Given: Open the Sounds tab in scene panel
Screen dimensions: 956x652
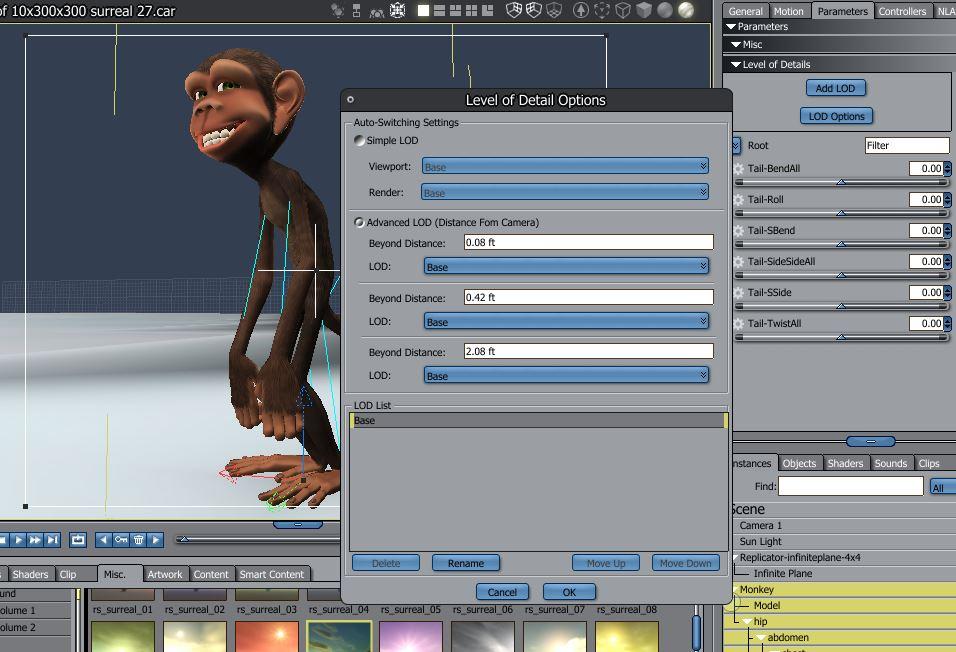Looking at the screenshot, I should coord(890,464).
